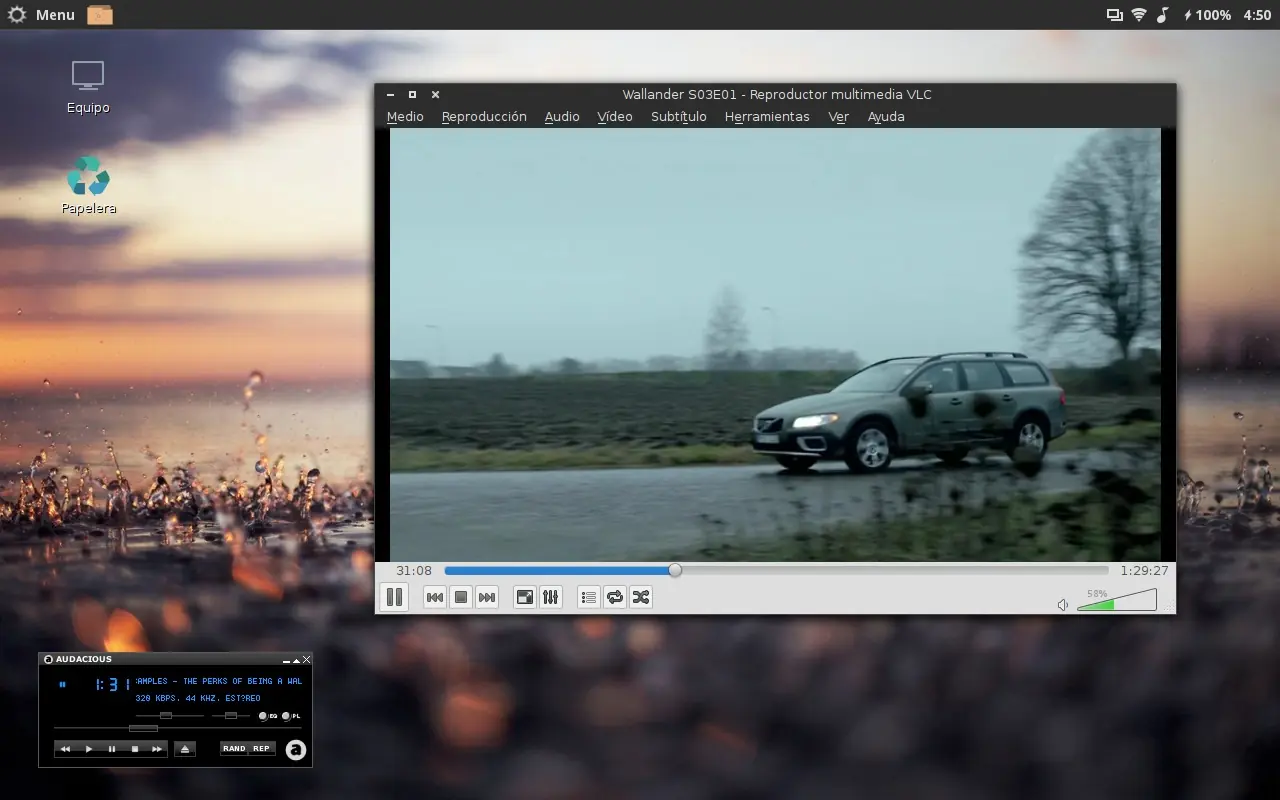Image resolution: width=1280 pixels, height=800 pixels.
Task: Jump to previous media in VLC
Action: tap(435, 598)
